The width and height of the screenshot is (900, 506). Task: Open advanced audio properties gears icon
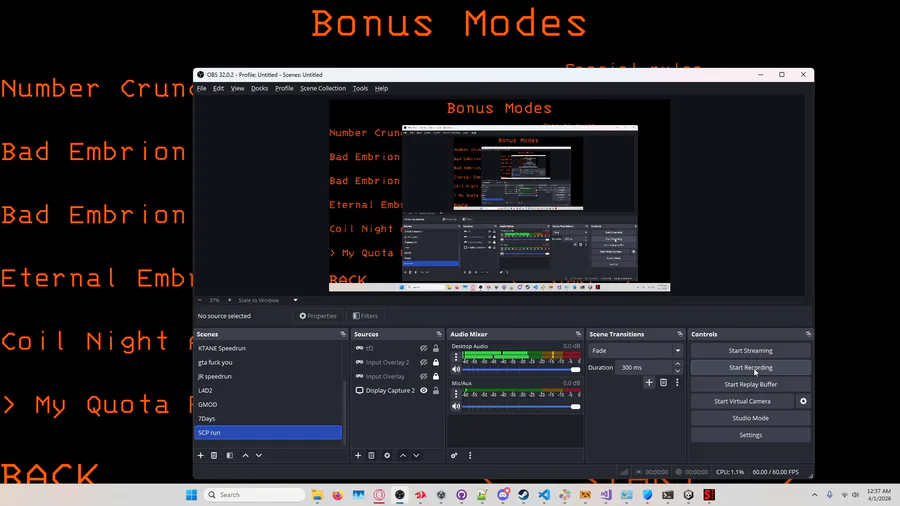[454, 456]
